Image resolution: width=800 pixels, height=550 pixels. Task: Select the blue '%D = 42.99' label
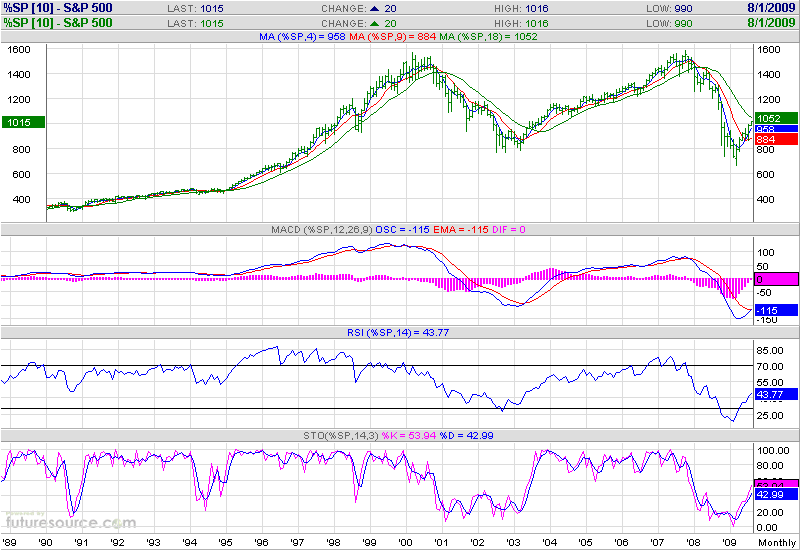(x=467, y=436)
